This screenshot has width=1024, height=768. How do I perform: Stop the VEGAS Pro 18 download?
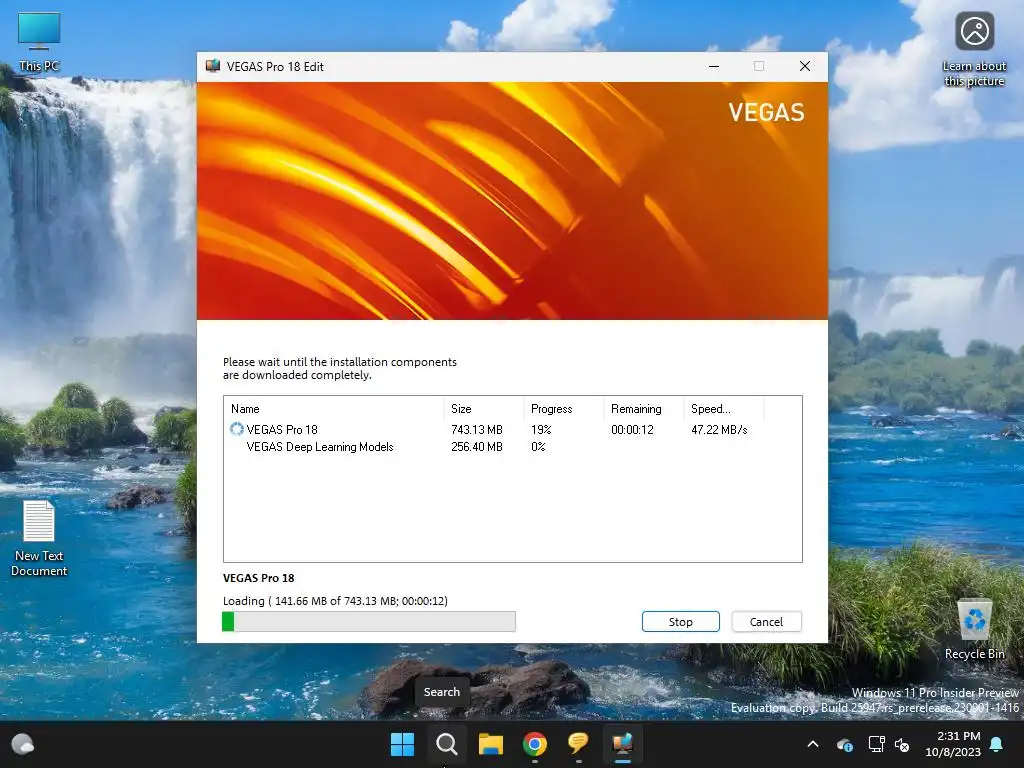(680, 622)
